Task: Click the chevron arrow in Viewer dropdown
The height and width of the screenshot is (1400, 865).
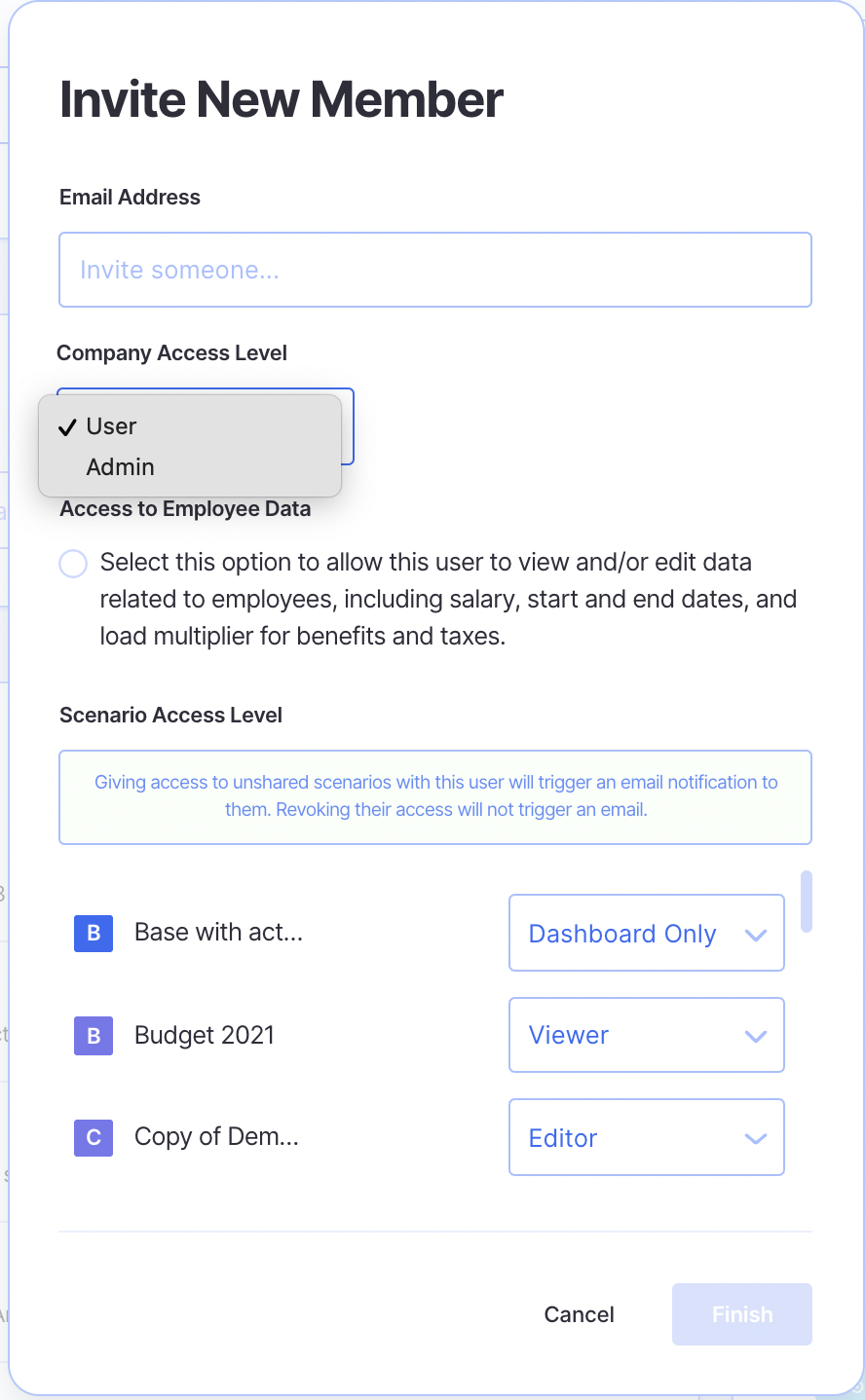Action: pyautogui.click(x=756, y=1036)
